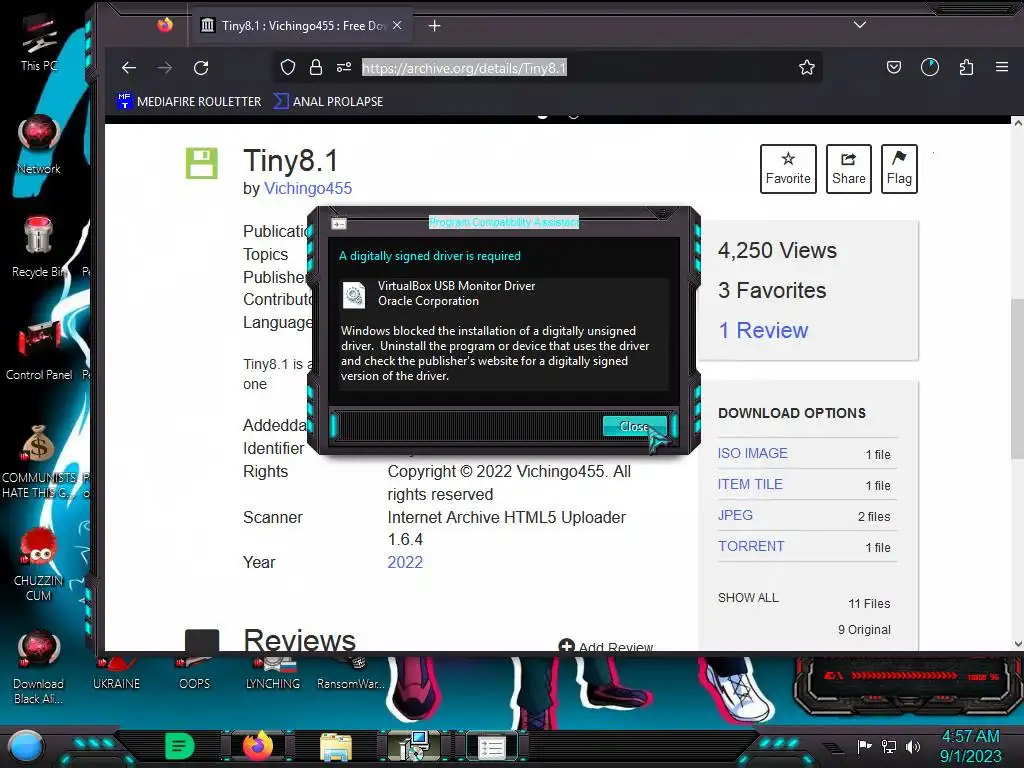Image resolution: width=1024 pixels, height=768 pixels.
Task: Click the network tray icon
Action: (889, 746)
